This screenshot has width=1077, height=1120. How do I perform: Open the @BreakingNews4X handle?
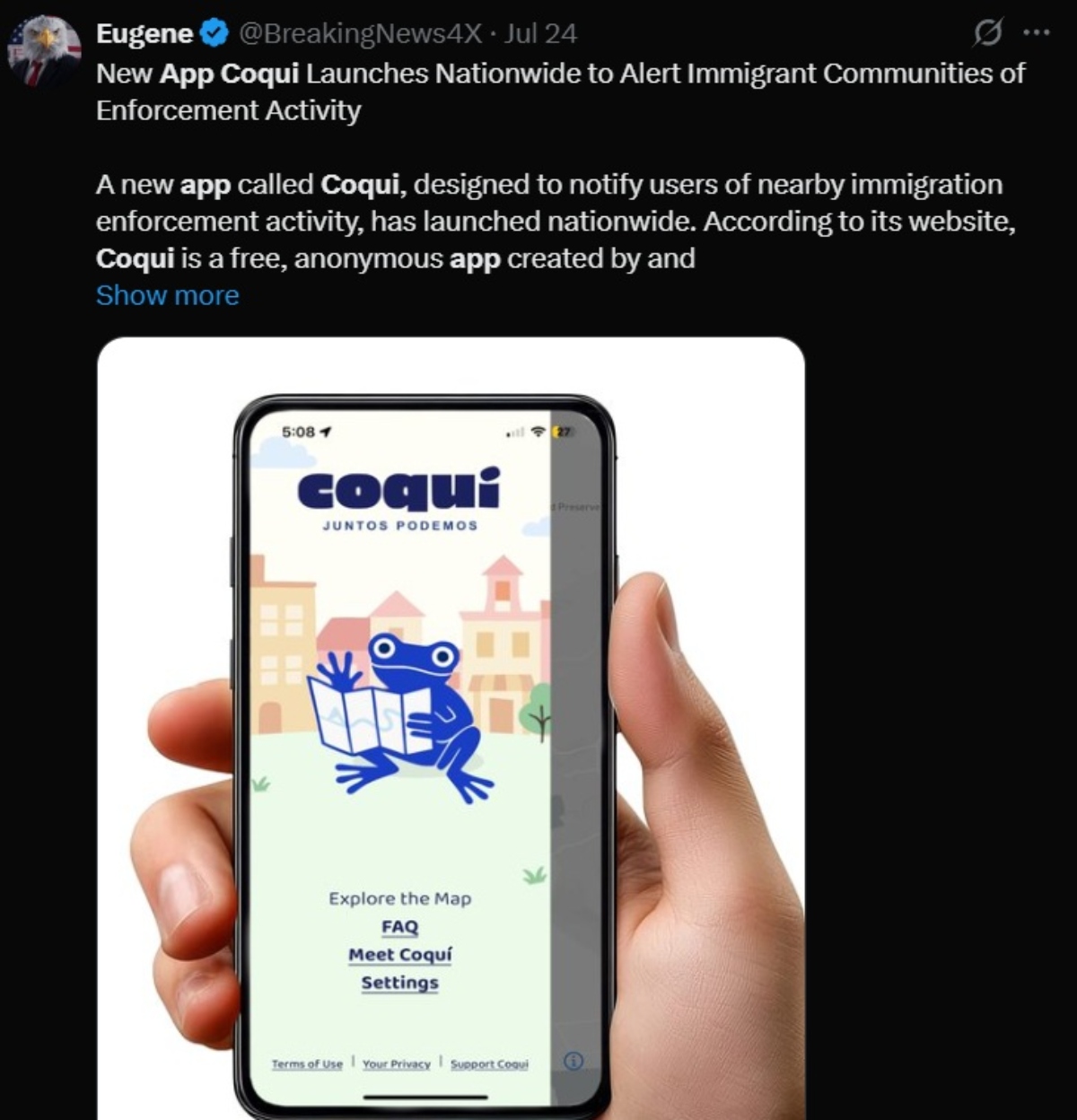pos(360,34)
